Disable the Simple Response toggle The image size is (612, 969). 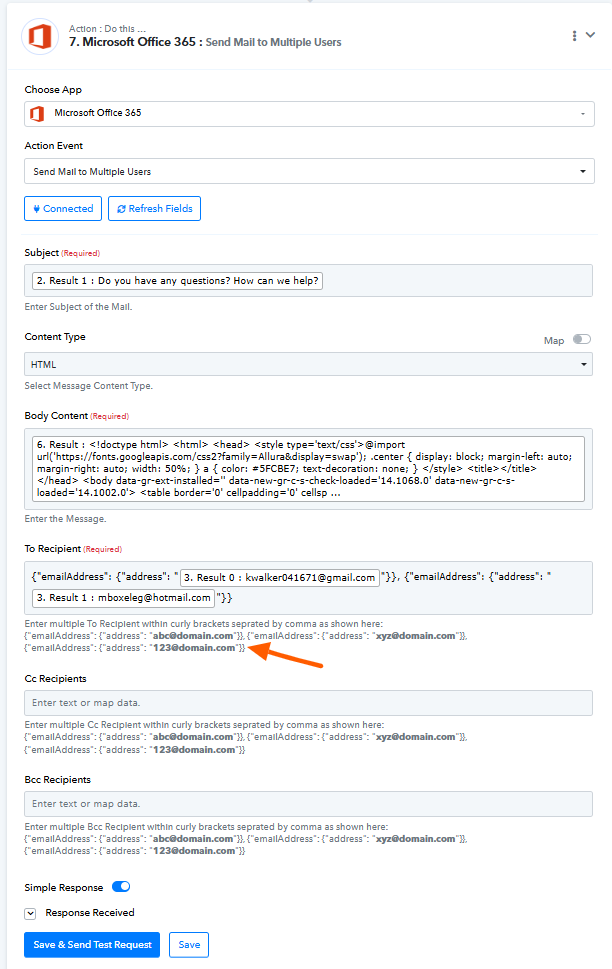(x=121, y=886)
